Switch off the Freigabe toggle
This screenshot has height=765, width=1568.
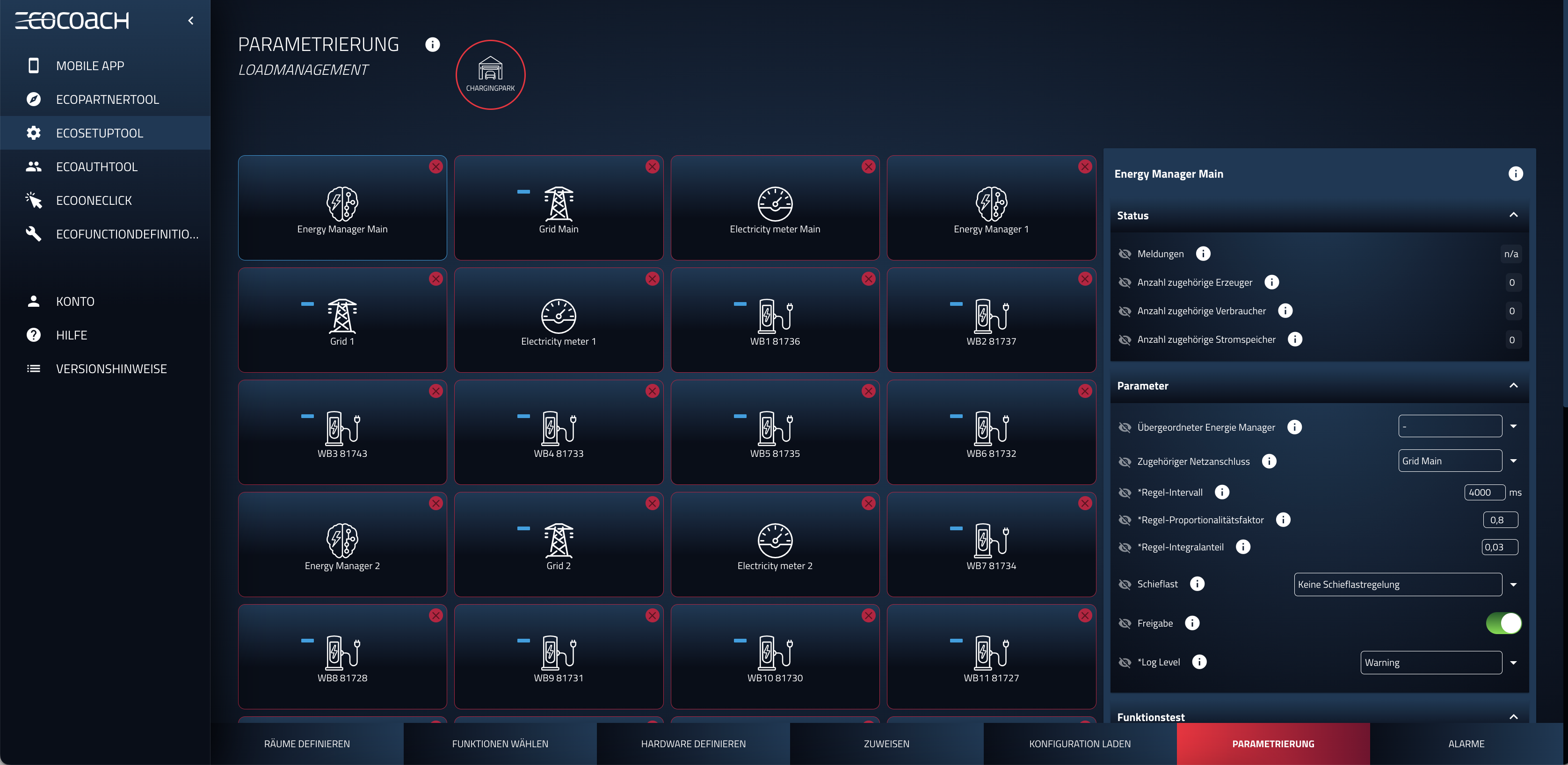pyautogui.click(x=1503, y=623)
